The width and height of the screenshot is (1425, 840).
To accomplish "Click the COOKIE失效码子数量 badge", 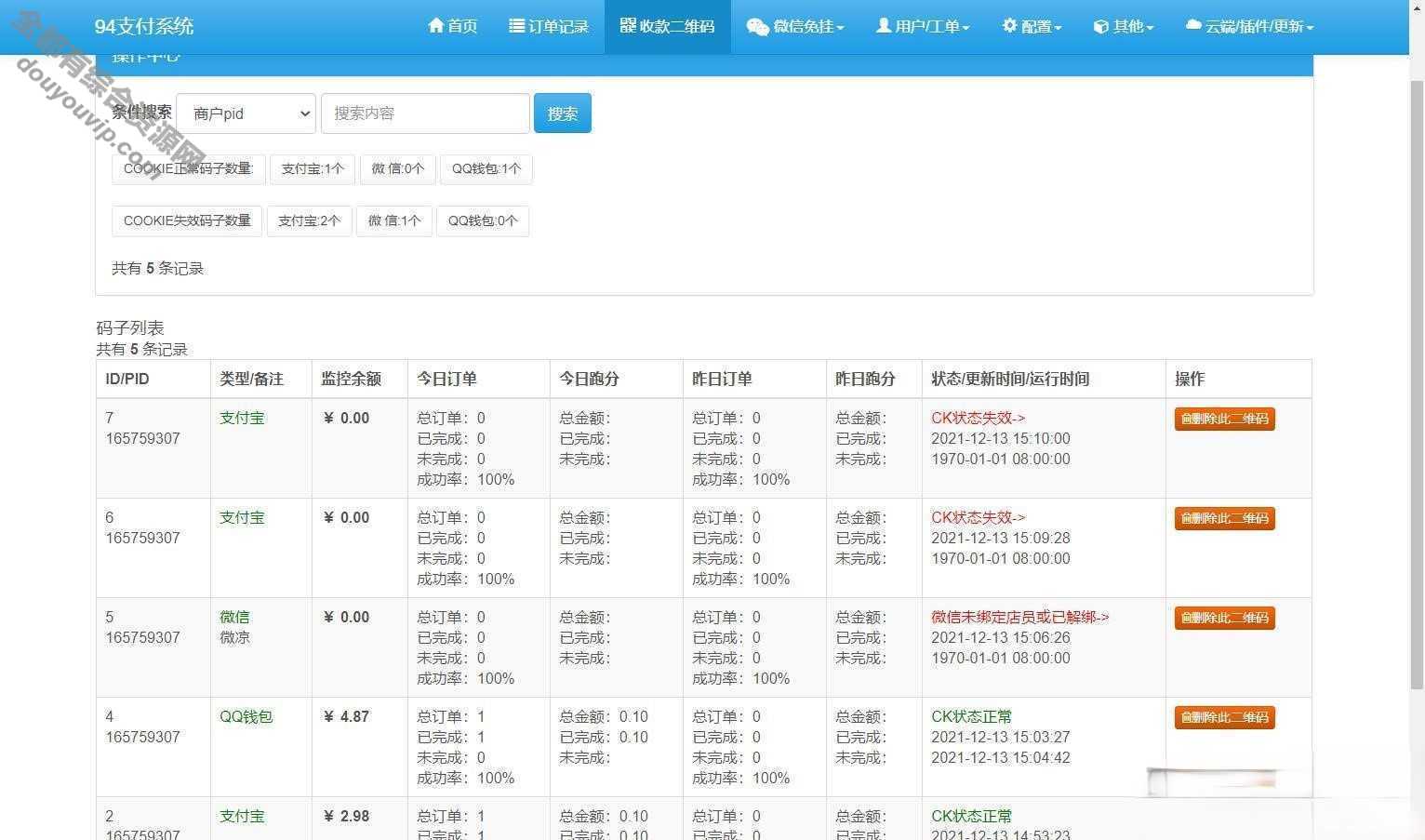I will [187, 220].
